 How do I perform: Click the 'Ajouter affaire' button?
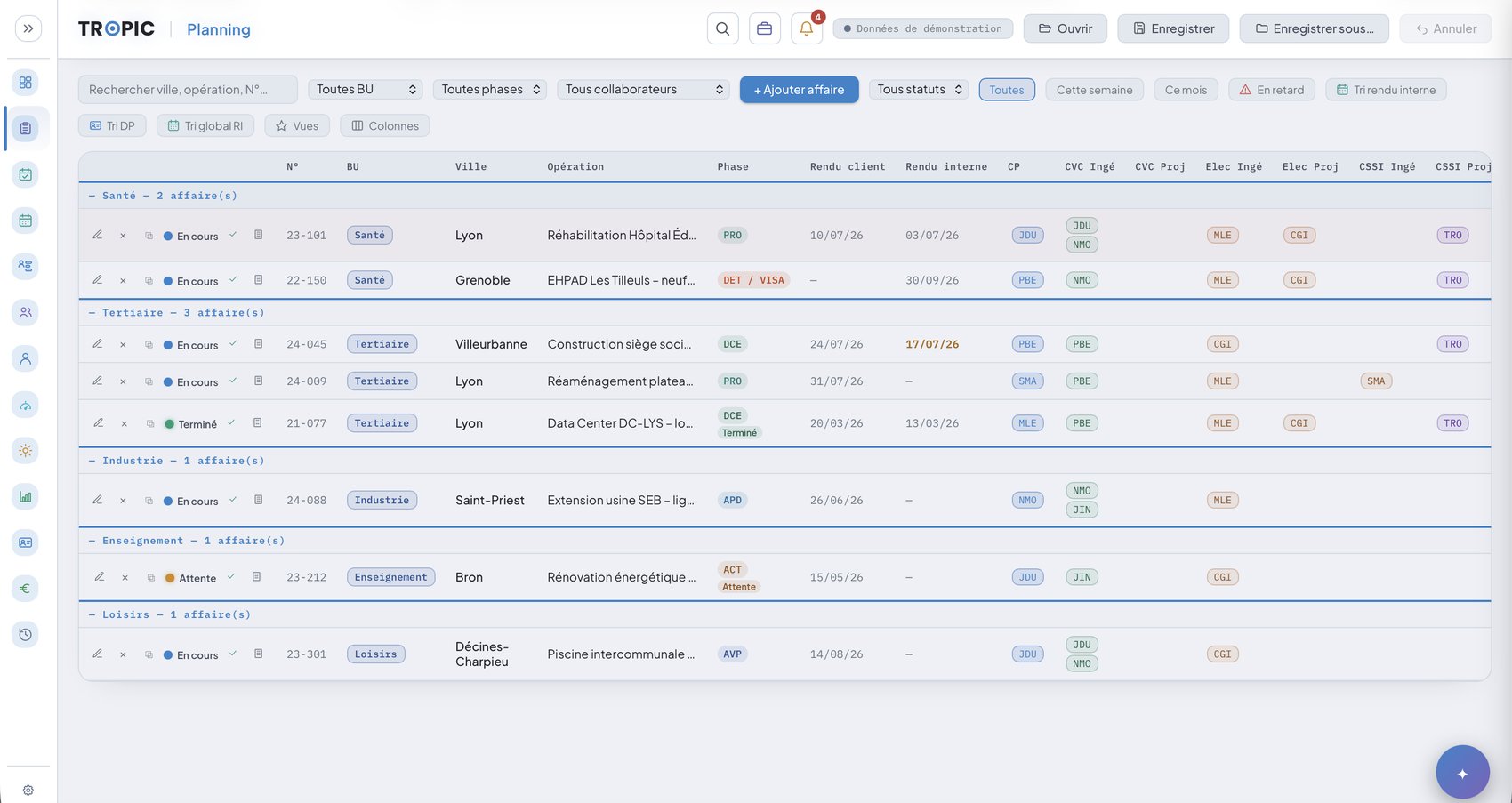pyautogui.click(x=800, y=89)
